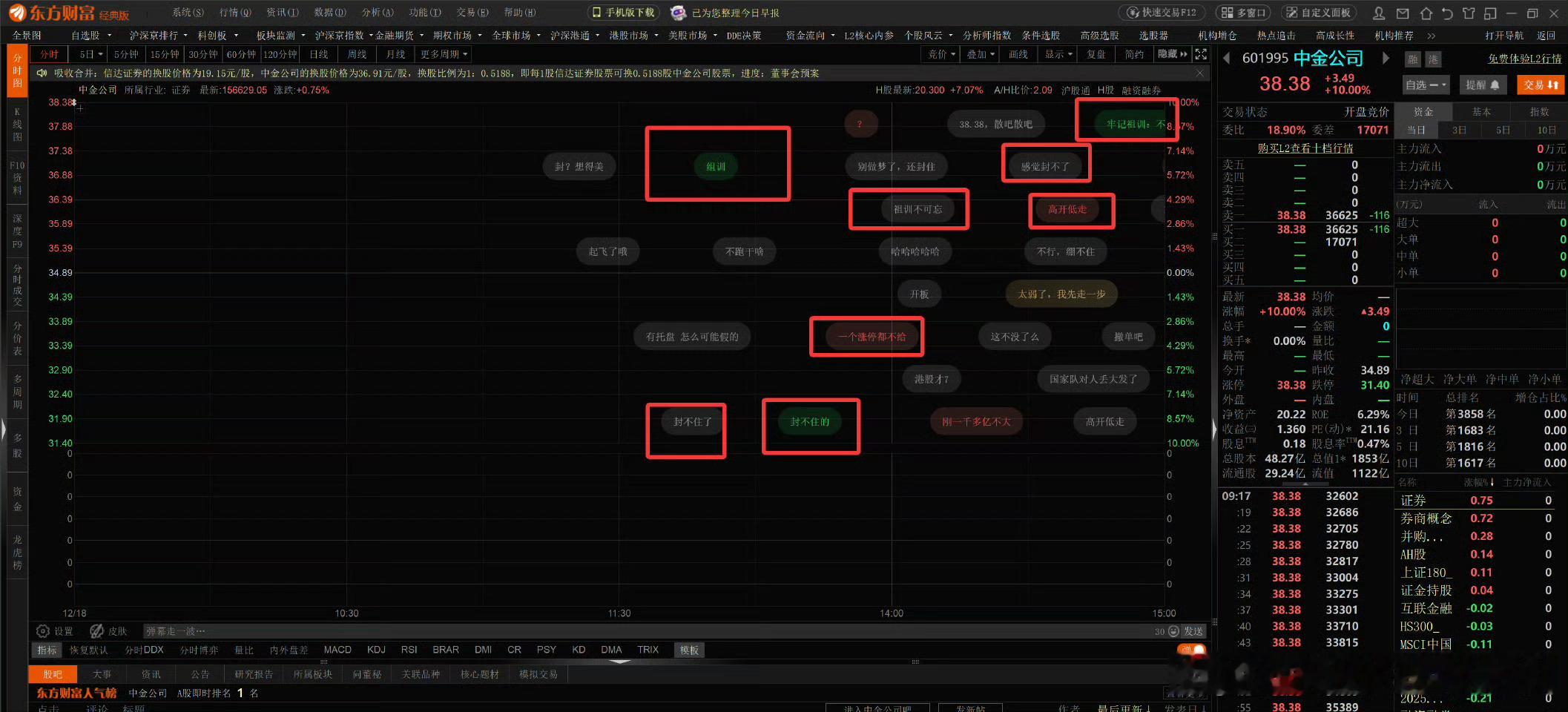Select the 当日 fund flow period

click(1416, 130)
